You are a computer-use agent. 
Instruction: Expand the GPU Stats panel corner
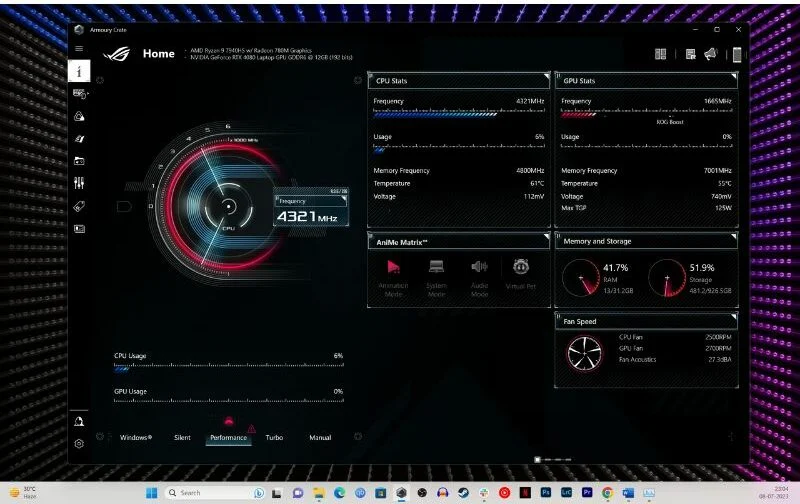point(734,76)
